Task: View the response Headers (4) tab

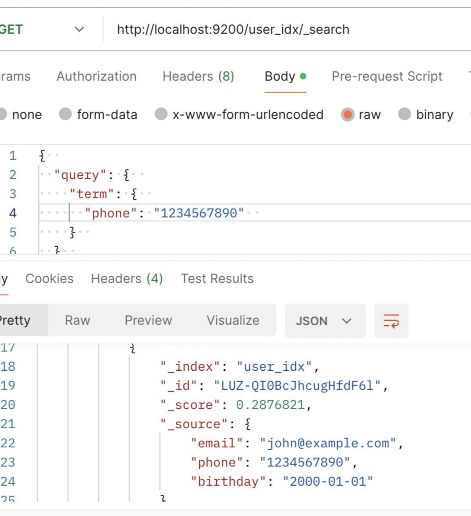Action: click(127, 279)
